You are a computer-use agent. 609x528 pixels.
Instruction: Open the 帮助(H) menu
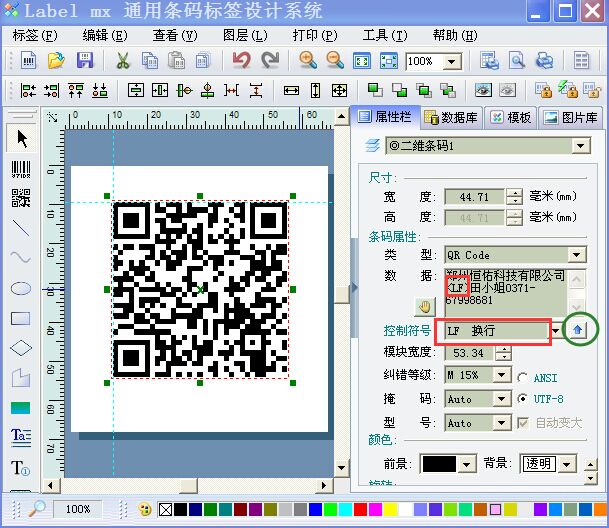(455, 36)
